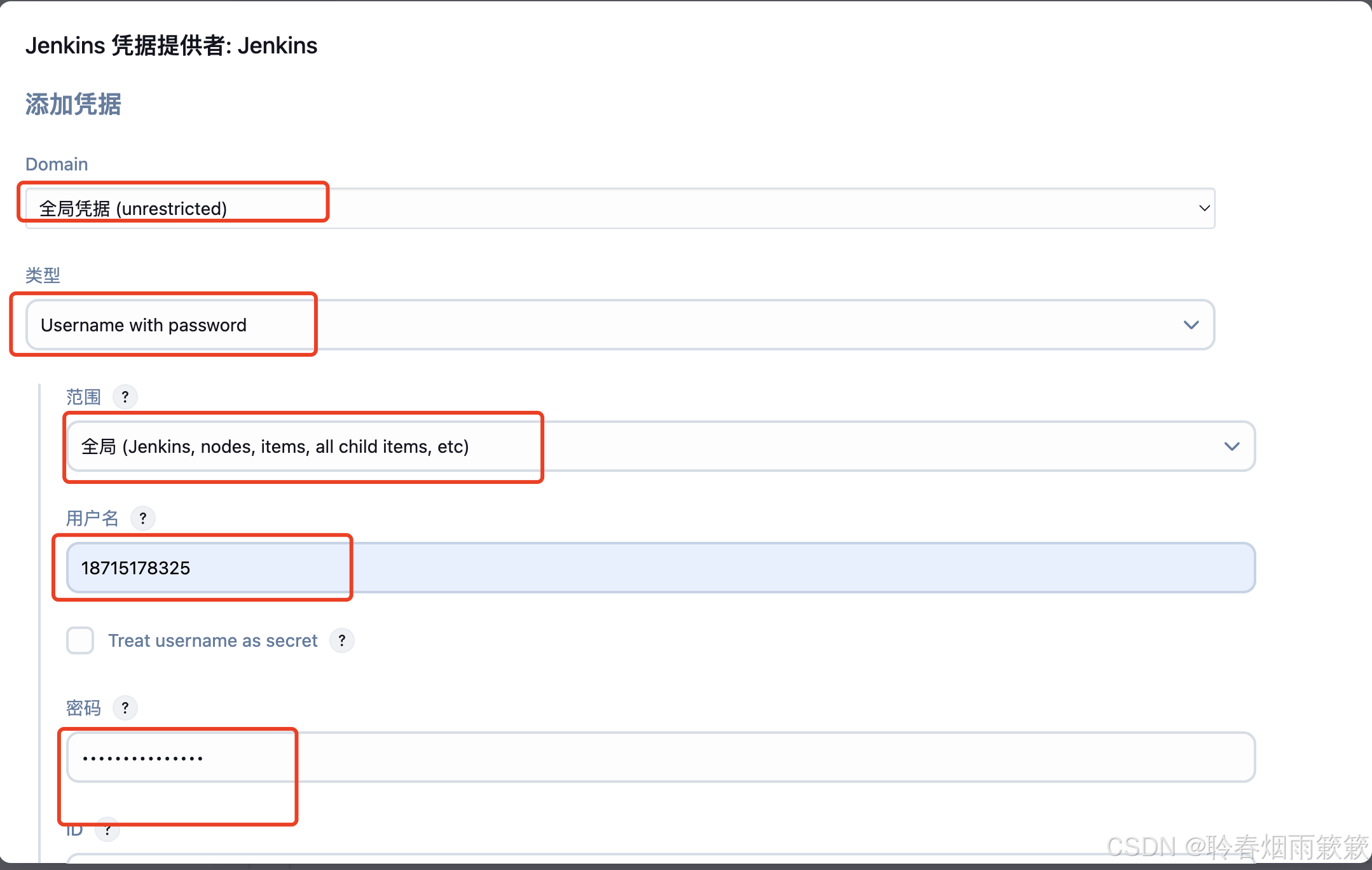Enable Treat username as secret checkbox
This screenshot has height=870, width=1372.
pos(80,640)
